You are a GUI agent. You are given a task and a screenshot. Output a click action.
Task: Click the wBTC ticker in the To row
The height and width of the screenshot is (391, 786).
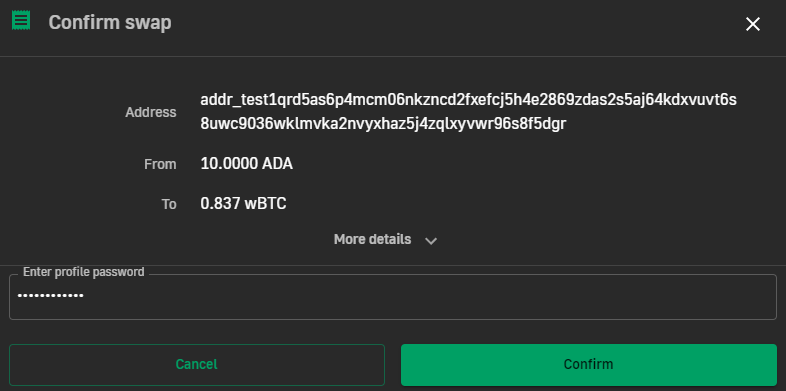tap(266, 204)
